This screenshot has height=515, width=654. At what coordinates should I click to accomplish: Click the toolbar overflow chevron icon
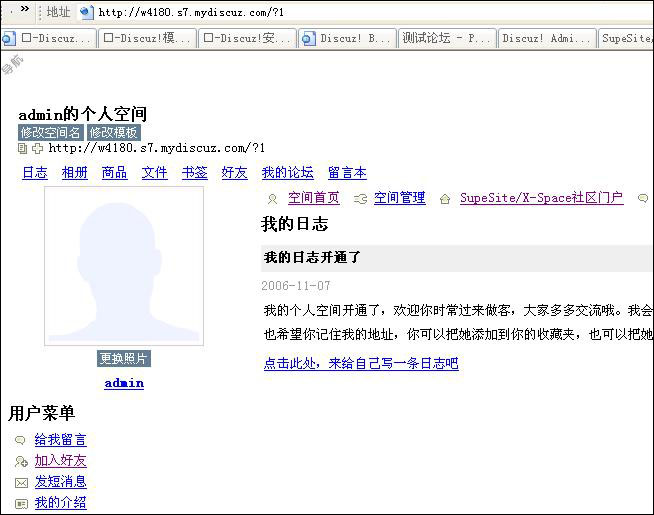pos(25,9)
